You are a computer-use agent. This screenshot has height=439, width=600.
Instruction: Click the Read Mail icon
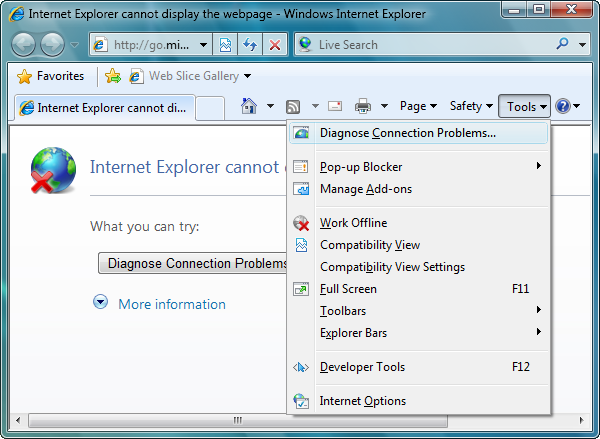335,106
